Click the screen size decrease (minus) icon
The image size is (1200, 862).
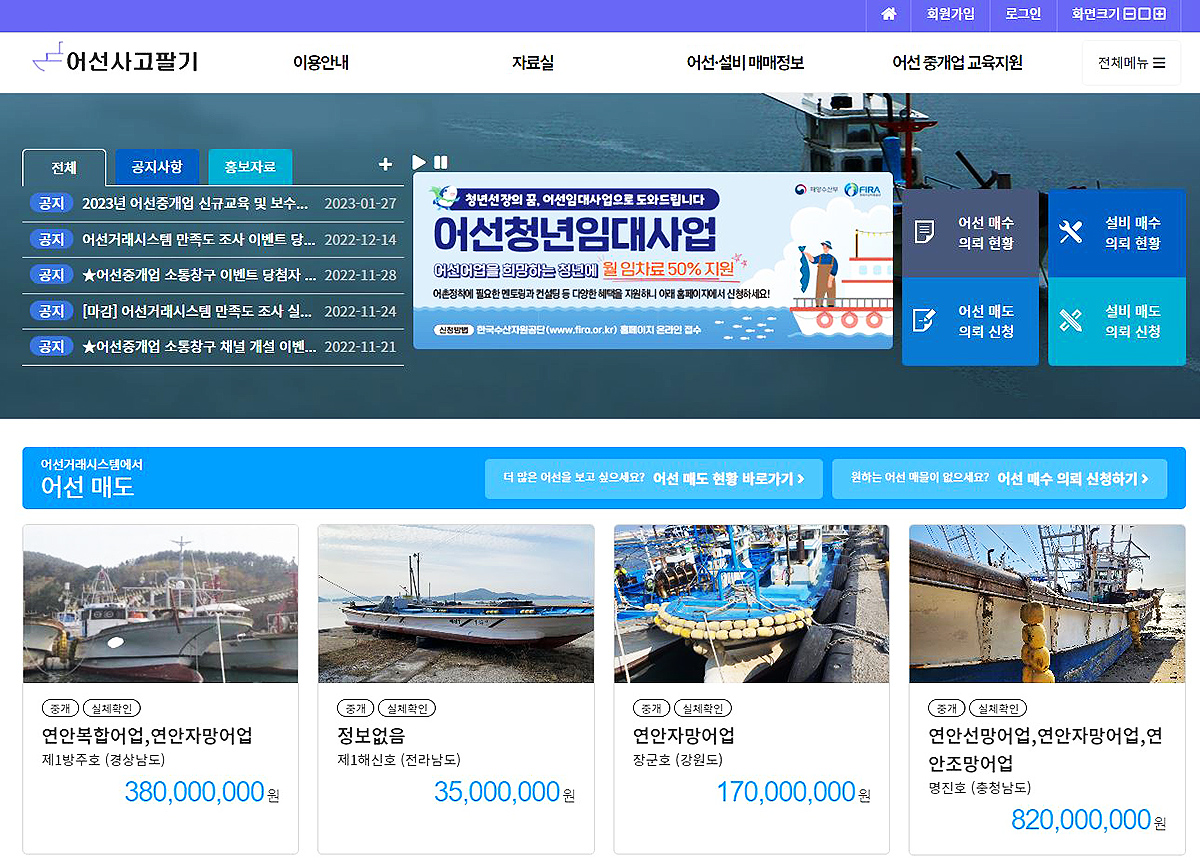tap(1130, 14)
